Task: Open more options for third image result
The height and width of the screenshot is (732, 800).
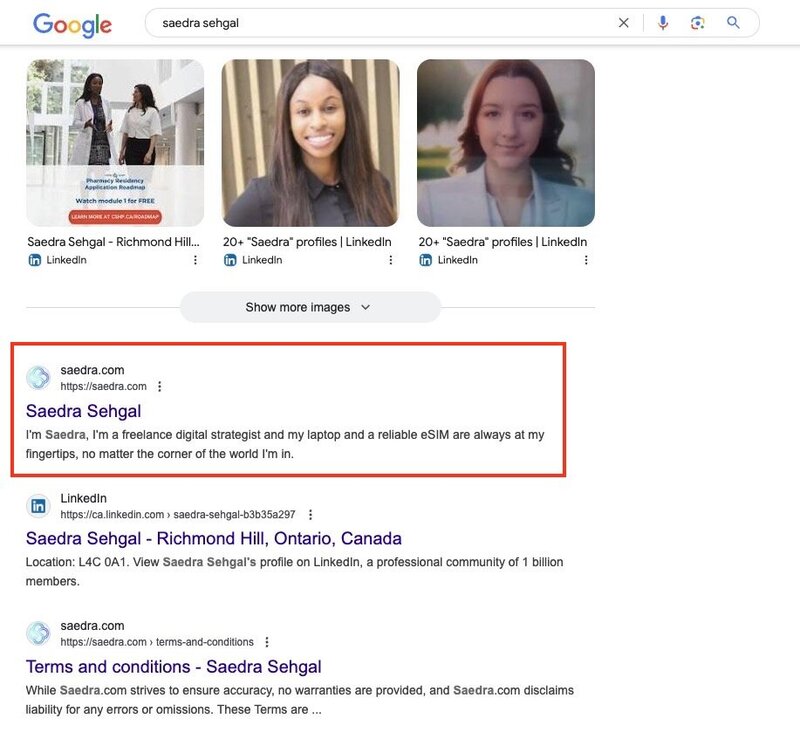Action: coord(586,260)
